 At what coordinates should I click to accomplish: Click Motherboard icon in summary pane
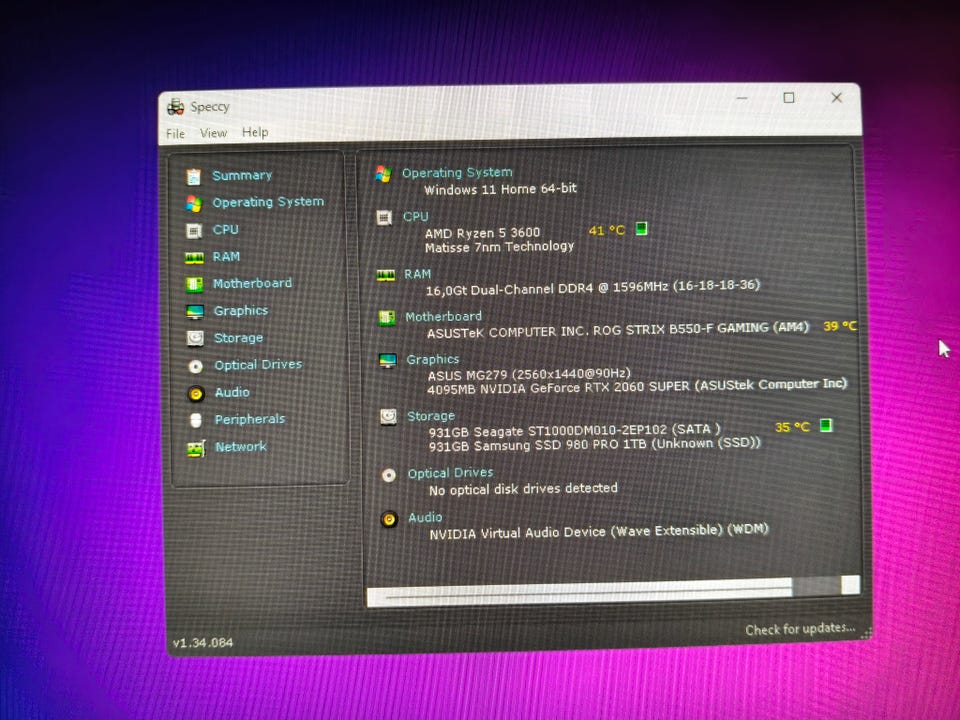(387, 318)
